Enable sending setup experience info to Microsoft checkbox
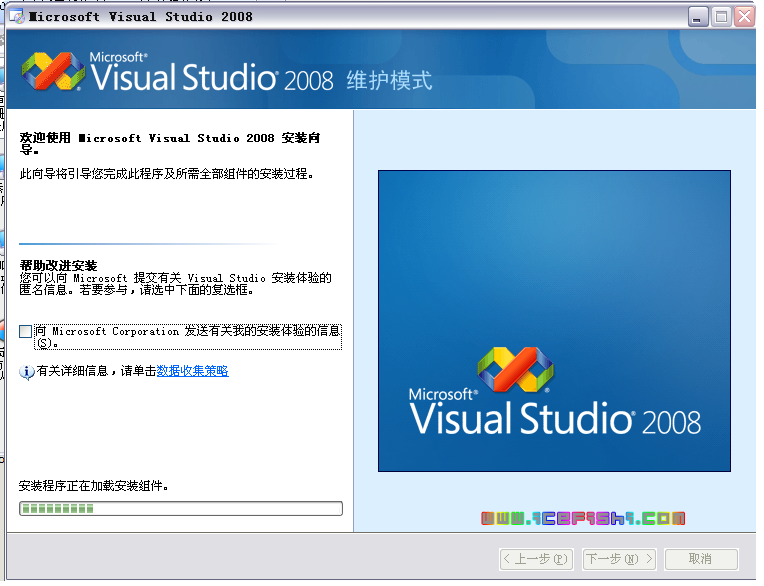 tap(25, 332)
